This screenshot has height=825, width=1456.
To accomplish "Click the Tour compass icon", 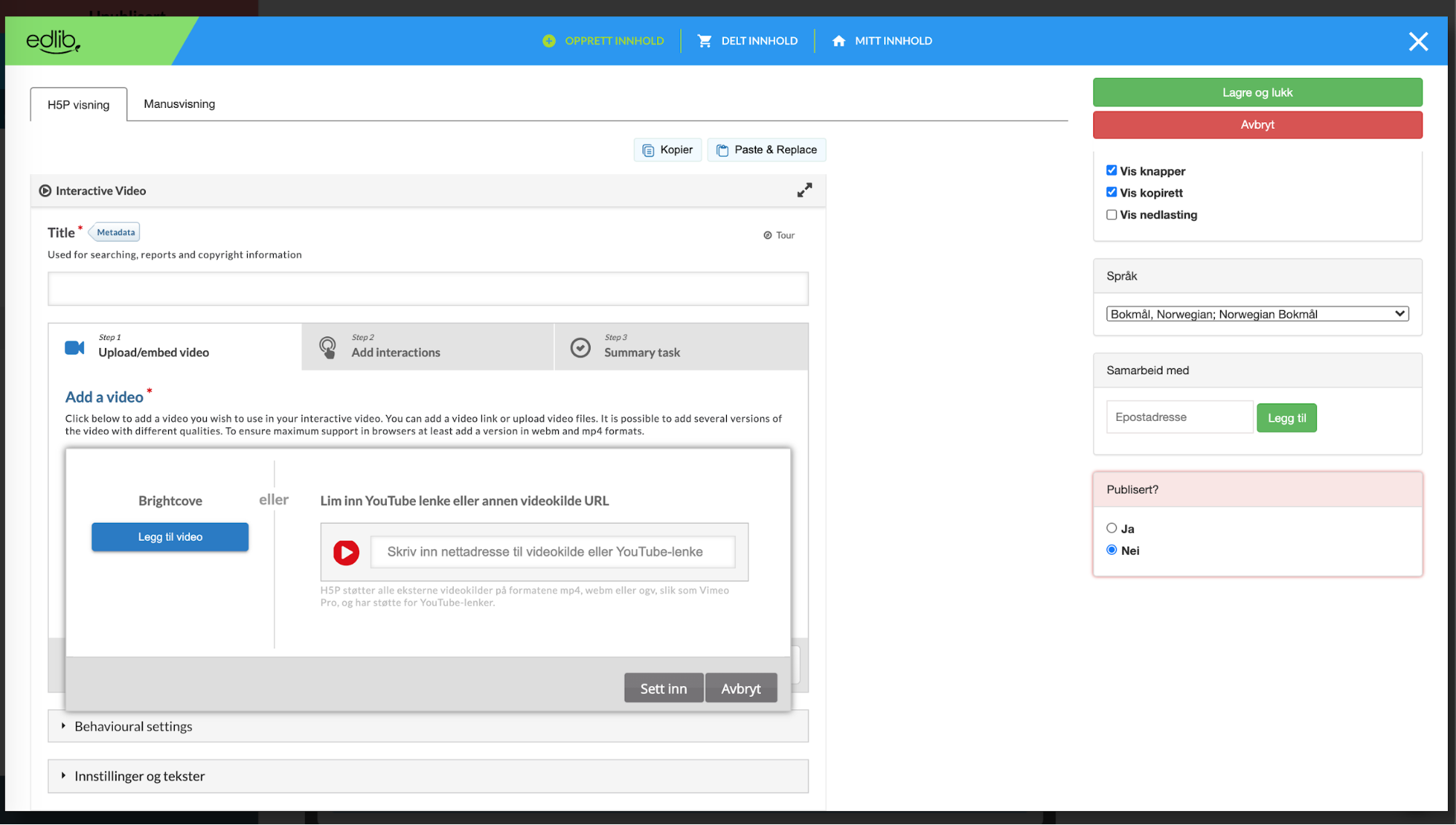I will point(768,235).
